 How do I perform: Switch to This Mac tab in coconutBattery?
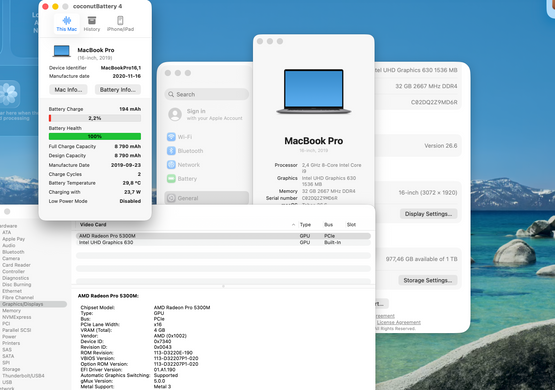pyautogui.click(x=67, y=24)
